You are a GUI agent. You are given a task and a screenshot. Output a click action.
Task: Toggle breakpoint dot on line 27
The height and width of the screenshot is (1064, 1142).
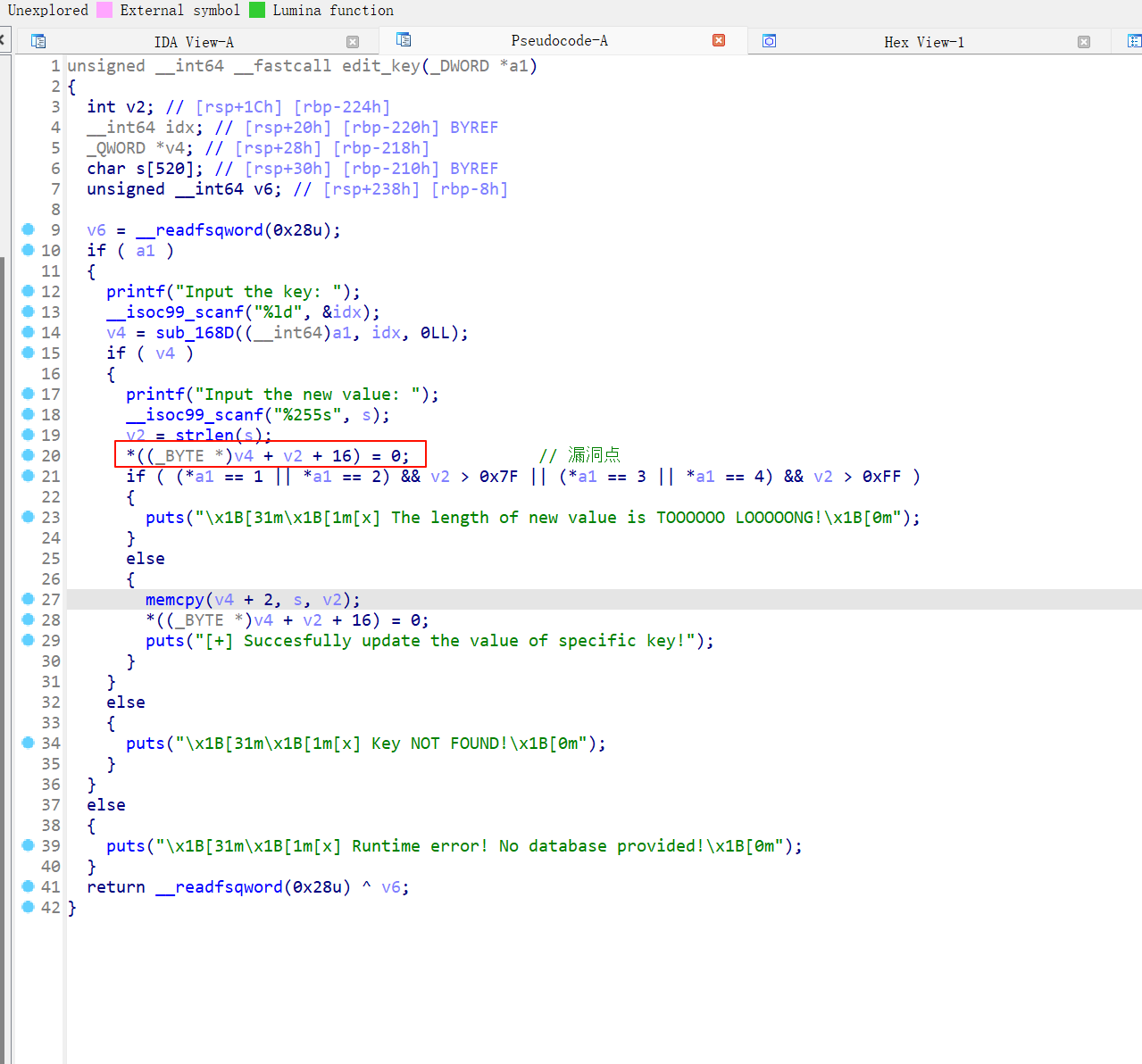(28, 599)
